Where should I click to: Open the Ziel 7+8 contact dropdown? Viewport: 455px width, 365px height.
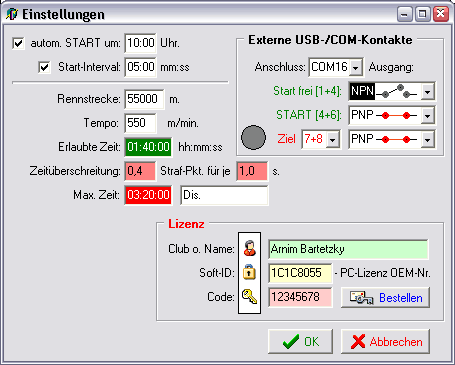332,139
